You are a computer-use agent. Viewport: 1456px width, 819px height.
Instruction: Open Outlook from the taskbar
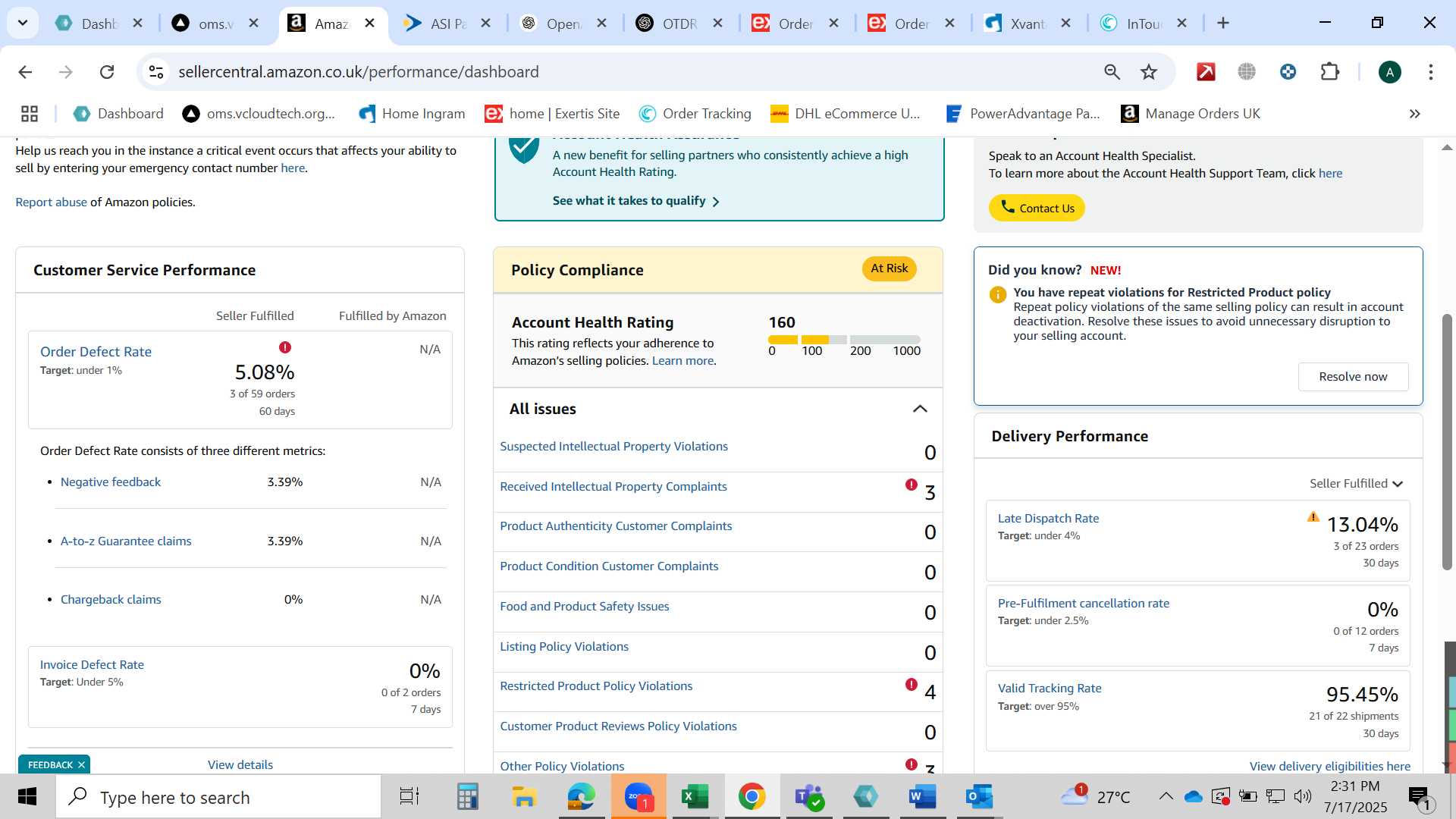[979, 797]
